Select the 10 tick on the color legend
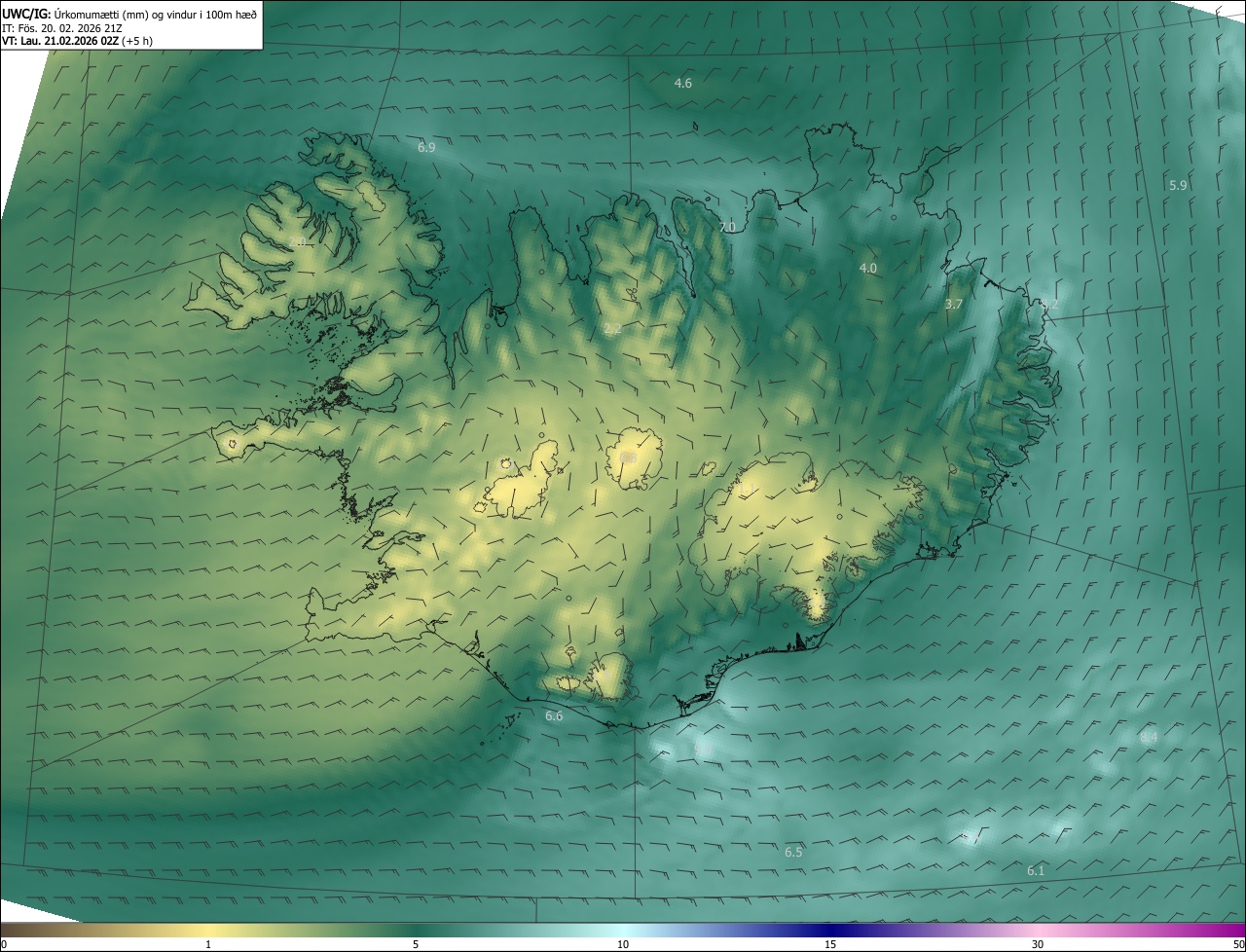 623,944
